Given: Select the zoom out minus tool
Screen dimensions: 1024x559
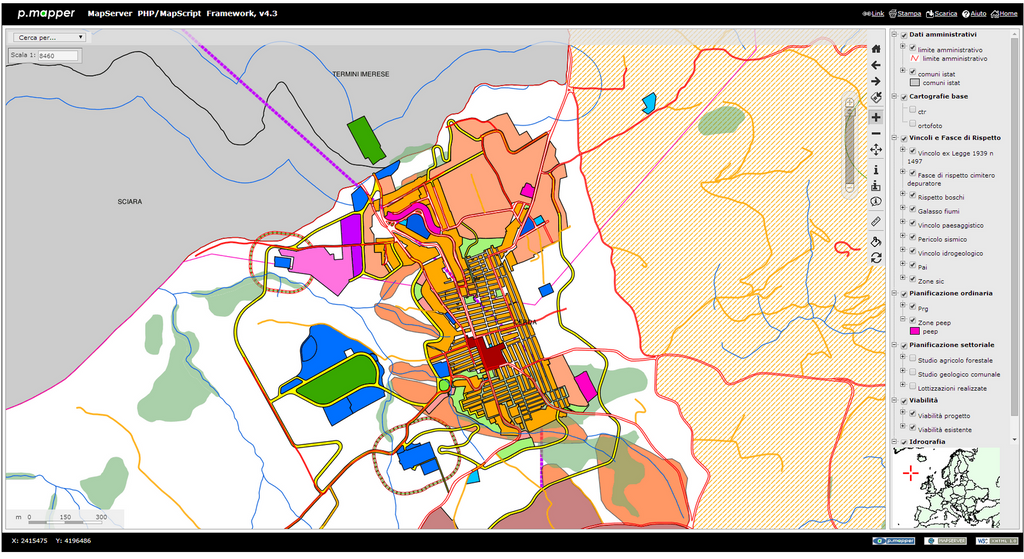Looking at the screenshot, I should pos(876,133).
